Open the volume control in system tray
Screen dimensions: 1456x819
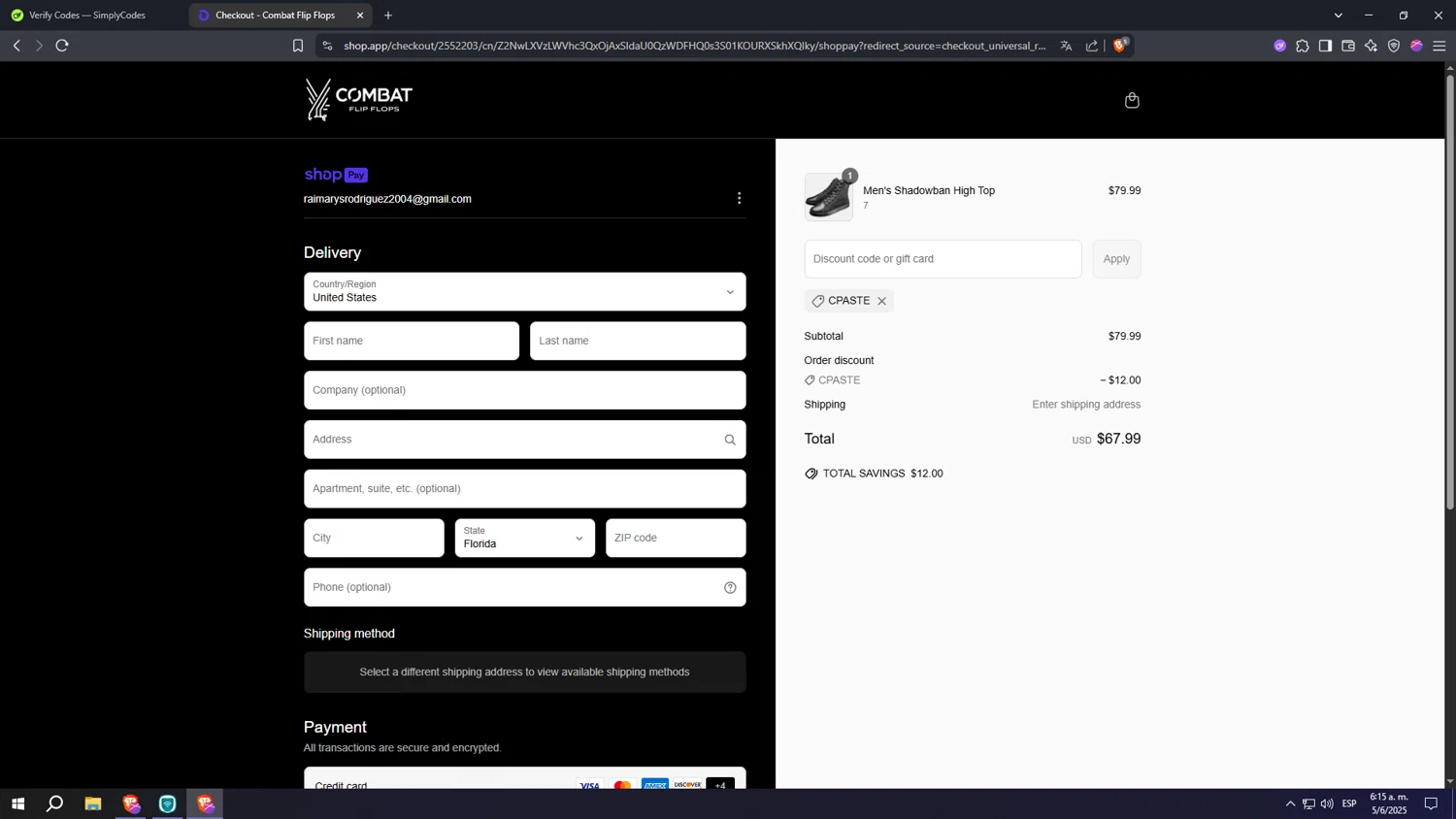point(1327,803)
